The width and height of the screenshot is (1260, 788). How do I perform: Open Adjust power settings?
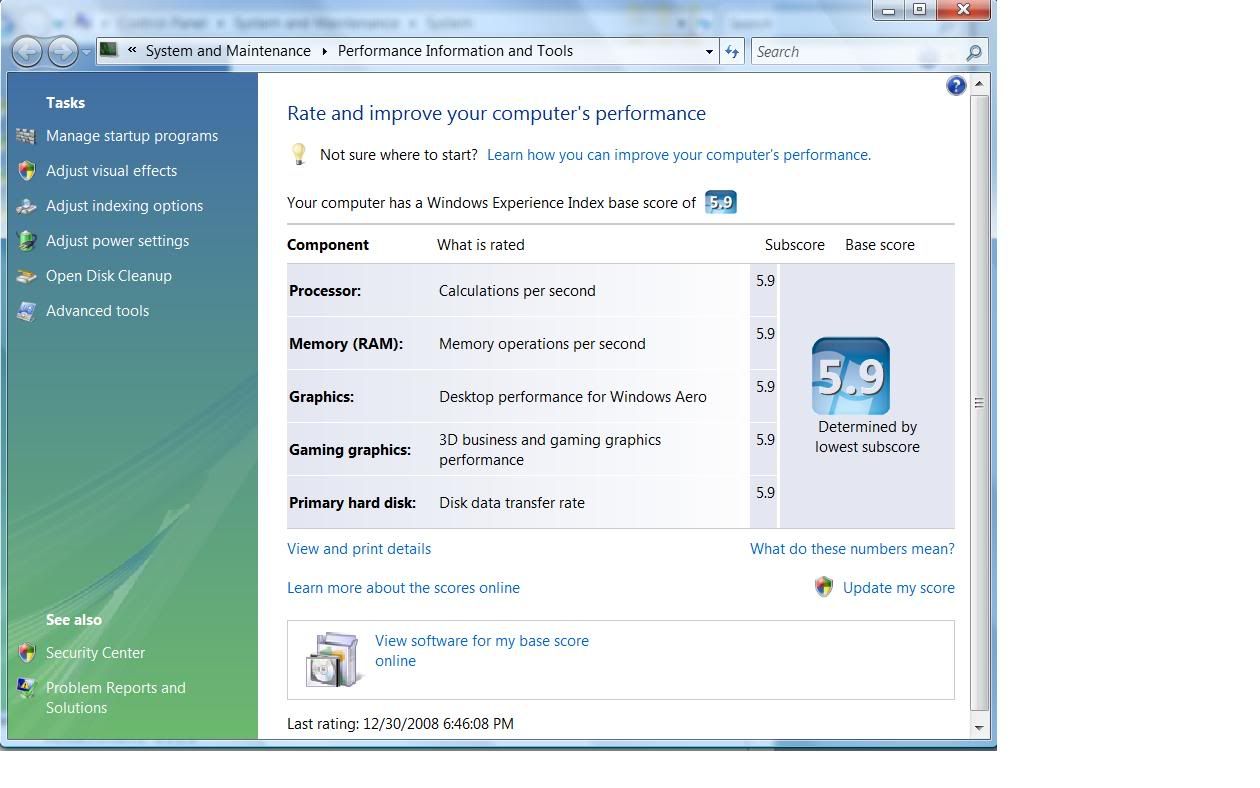coord(117,241)
